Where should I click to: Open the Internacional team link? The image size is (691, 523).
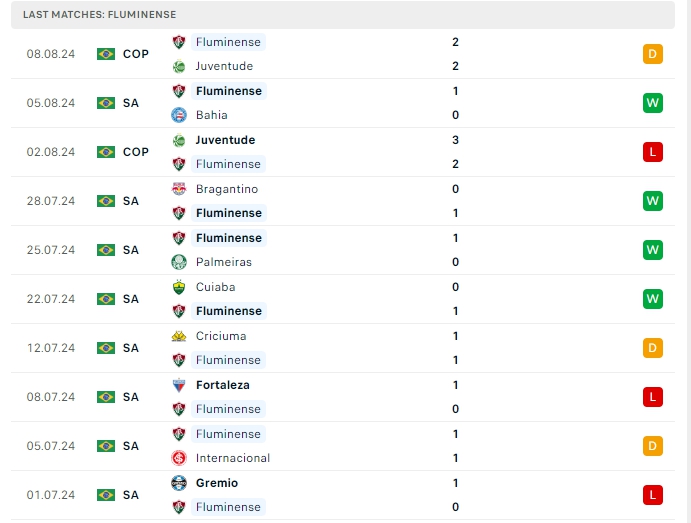click(233, 458)
